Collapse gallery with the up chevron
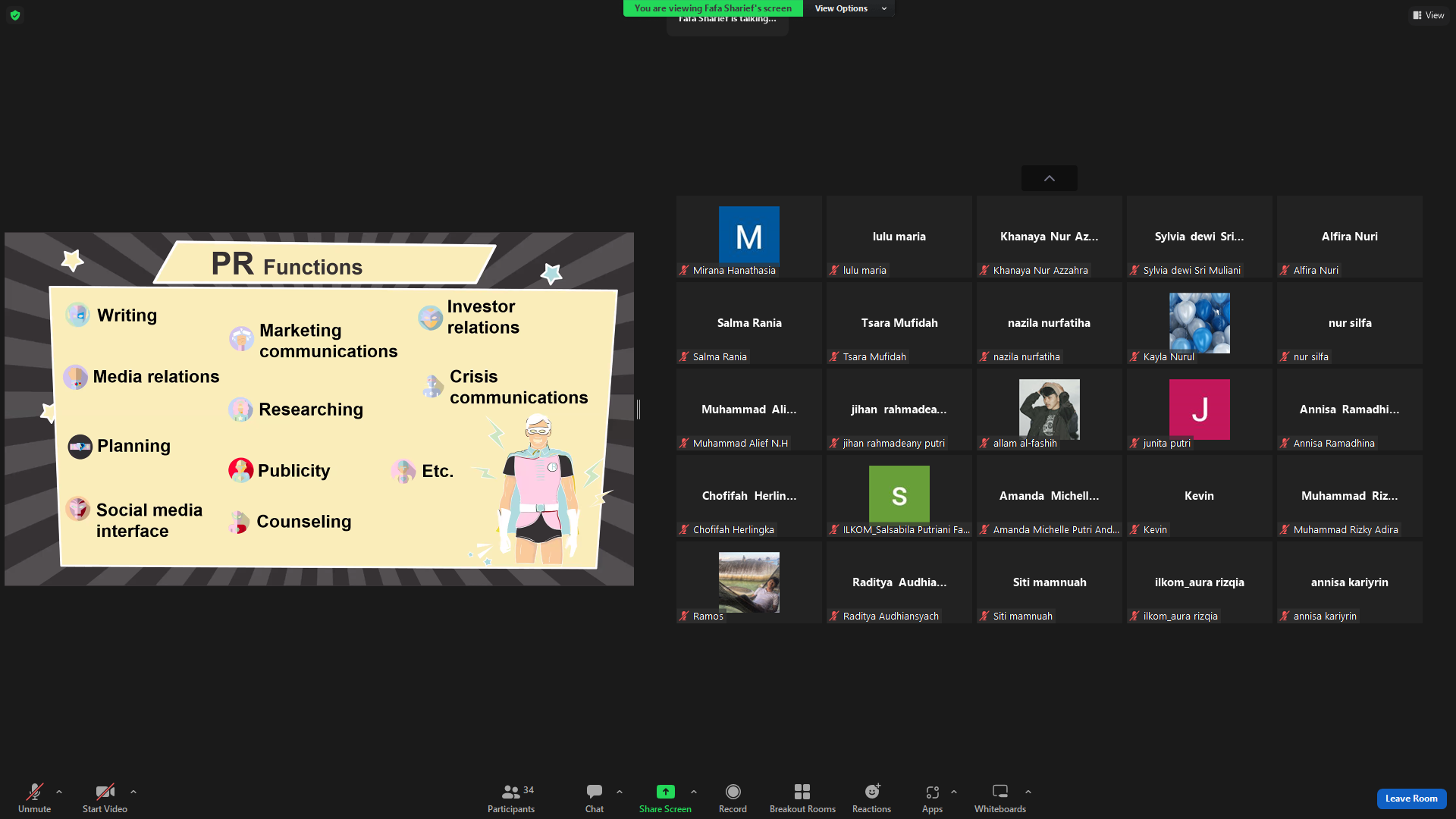 coord(1050,178)
